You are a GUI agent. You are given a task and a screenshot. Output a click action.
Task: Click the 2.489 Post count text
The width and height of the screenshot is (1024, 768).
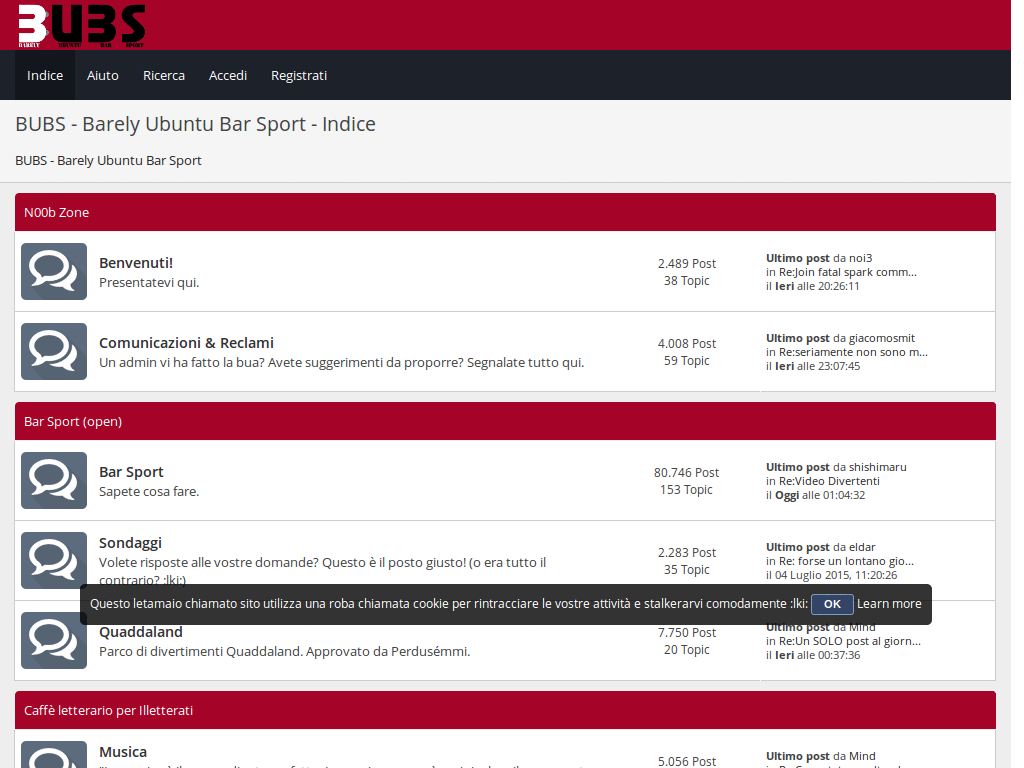coord(686,264)
